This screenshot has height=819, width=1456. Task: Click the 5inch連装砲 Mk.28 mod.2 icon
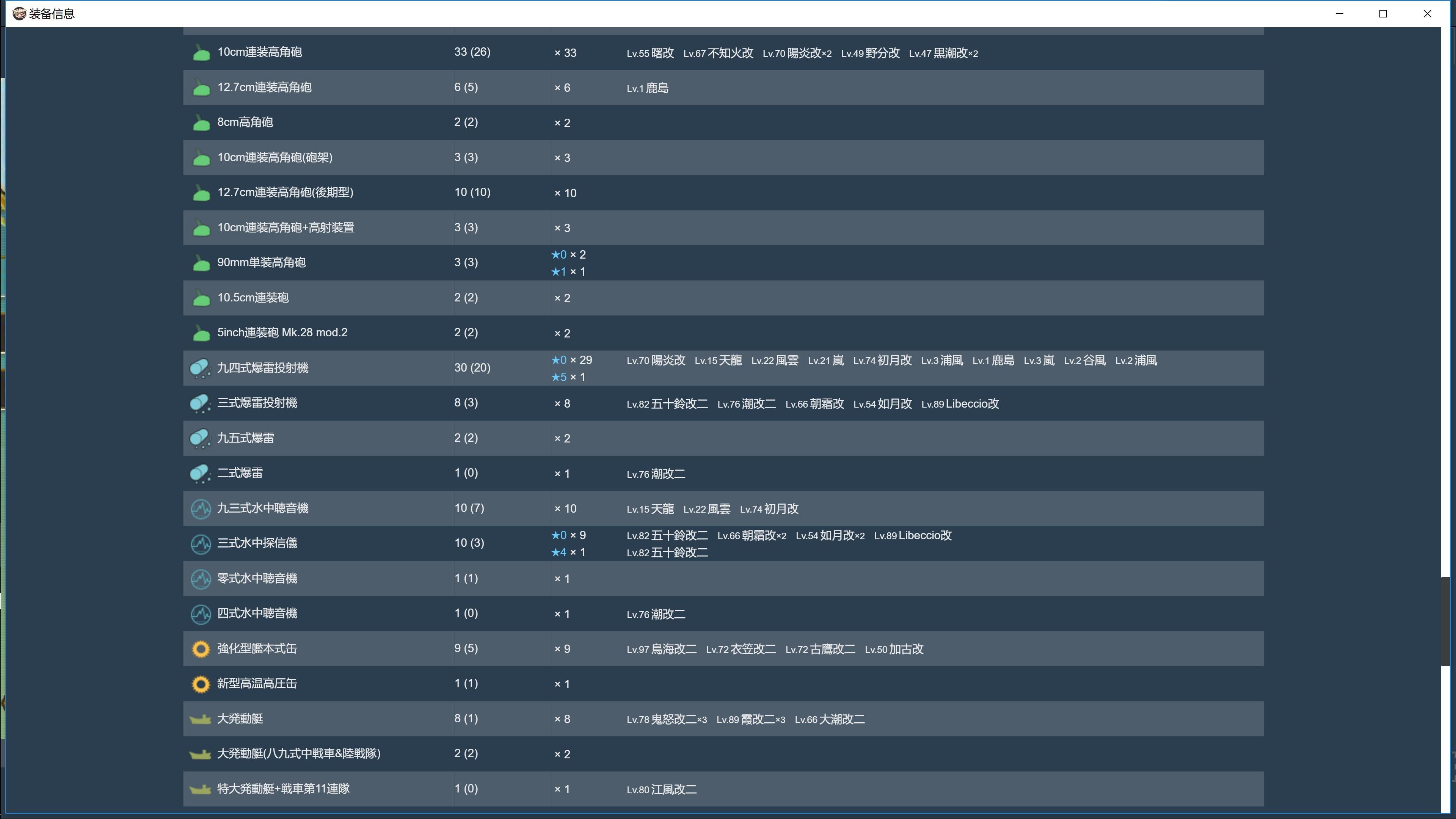pos(201,333)
